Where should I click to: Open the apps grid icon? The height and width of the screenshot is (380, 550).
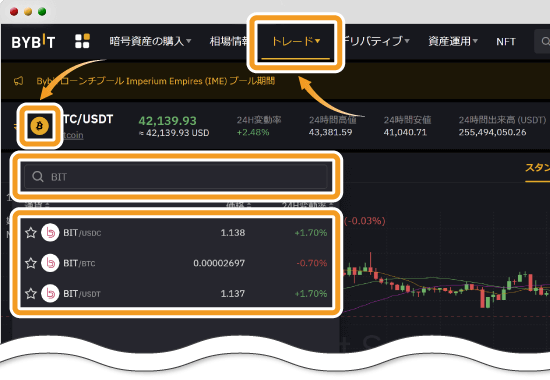click(x=82, y=41)
